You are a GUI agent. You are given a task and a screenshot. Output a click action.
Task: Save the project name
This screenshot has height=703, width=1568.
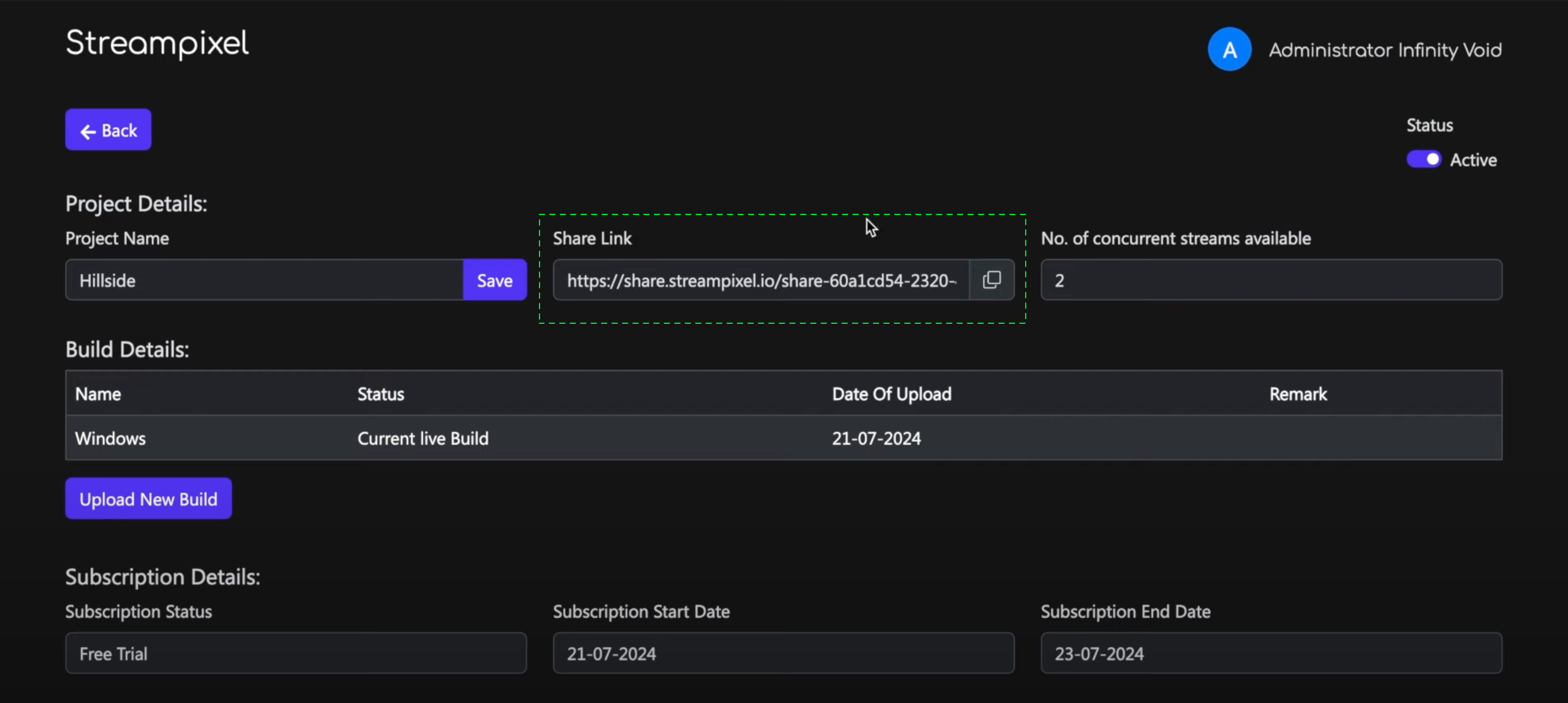click(x=494, y=280)
